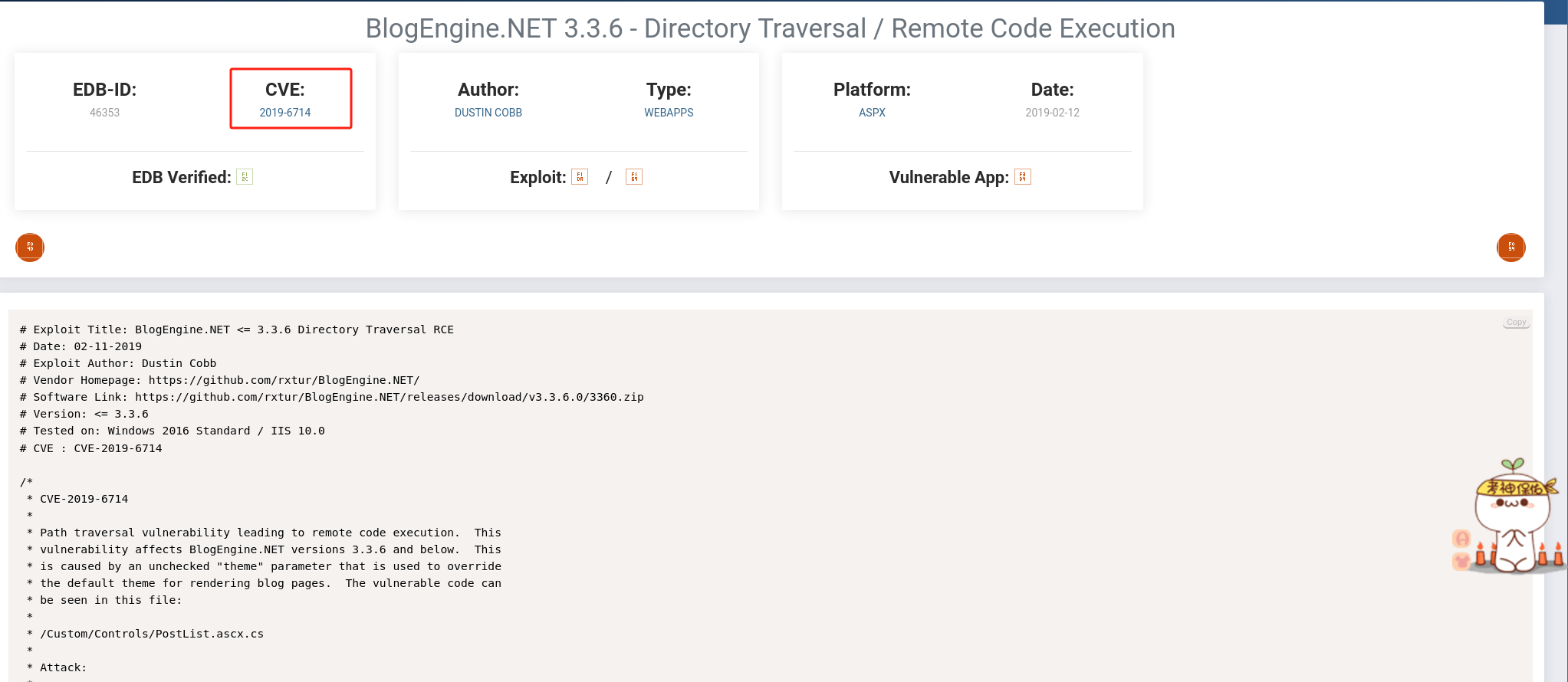Filter by type WEBAPPS link
The width and height of the screenshot is (1568, 682).
click(x=669, y=113)
